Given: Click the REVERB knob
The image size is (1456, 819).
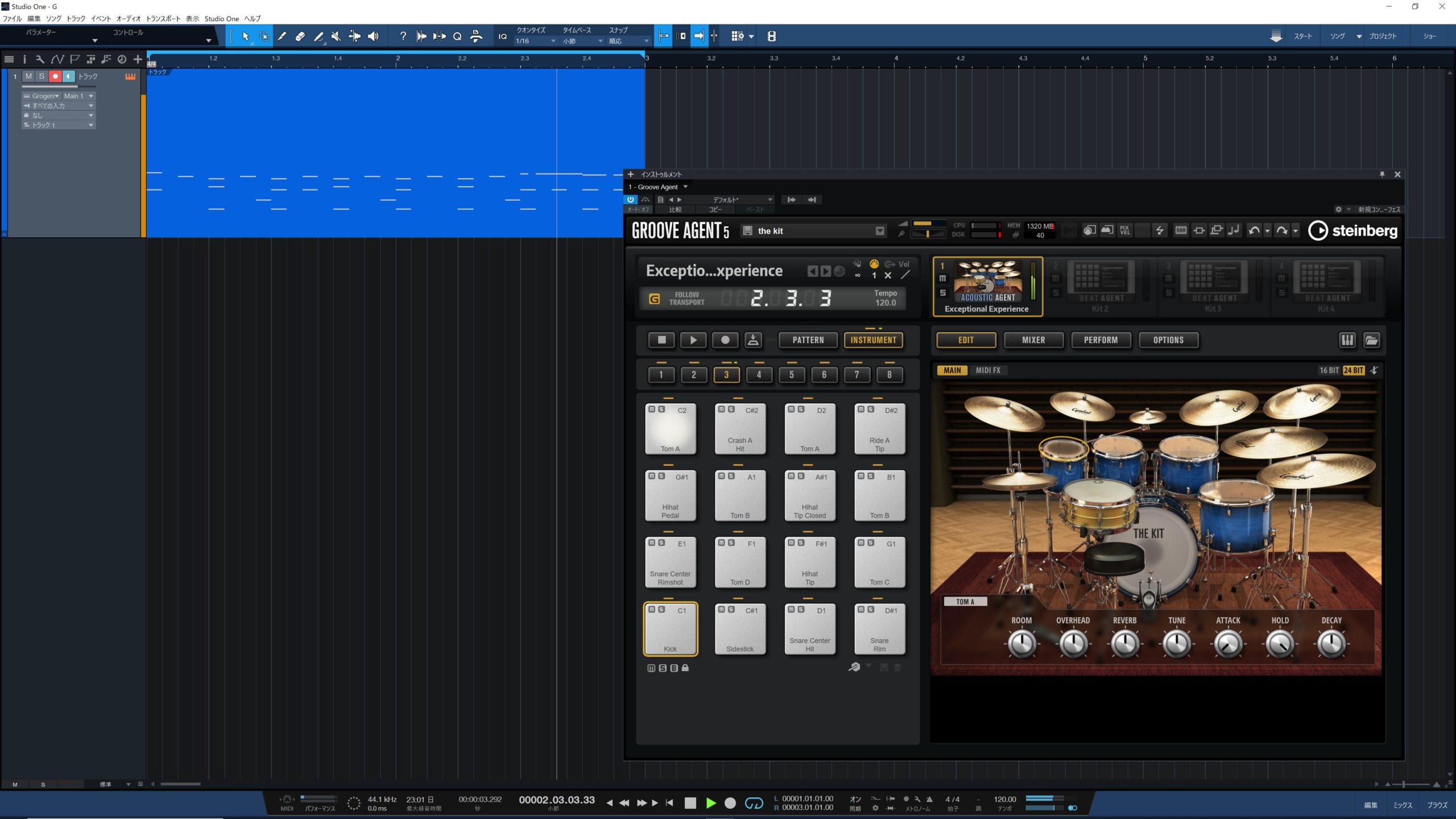Looking at the screenshot, I should [x=1124, y=644].
